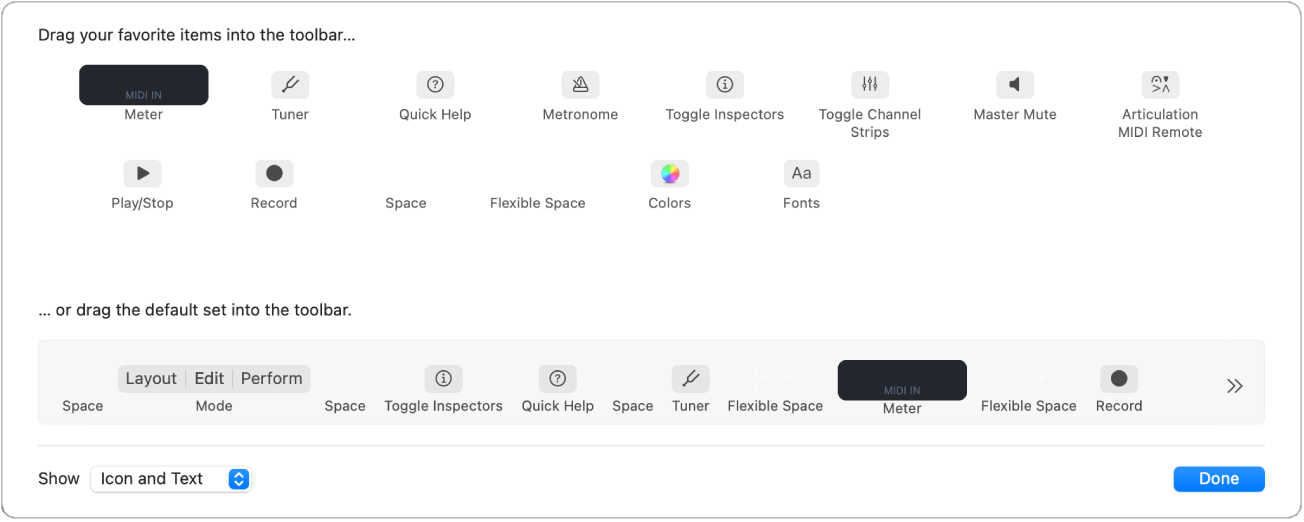Click the Fonts item
Screen dimensions: 1304x522
(802, 174)
